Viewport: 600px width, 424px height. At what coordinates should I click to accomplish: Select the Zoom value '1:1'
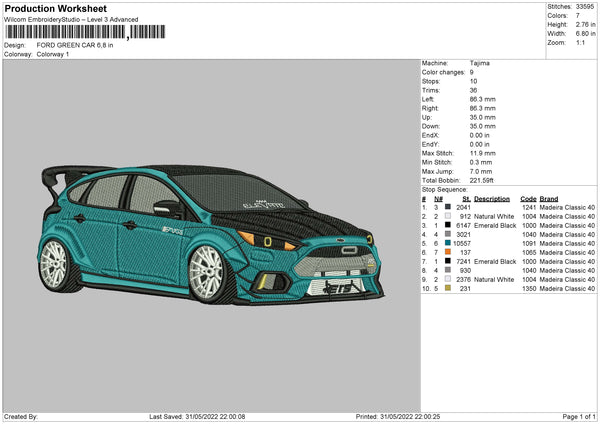click(x=580, y=43)
